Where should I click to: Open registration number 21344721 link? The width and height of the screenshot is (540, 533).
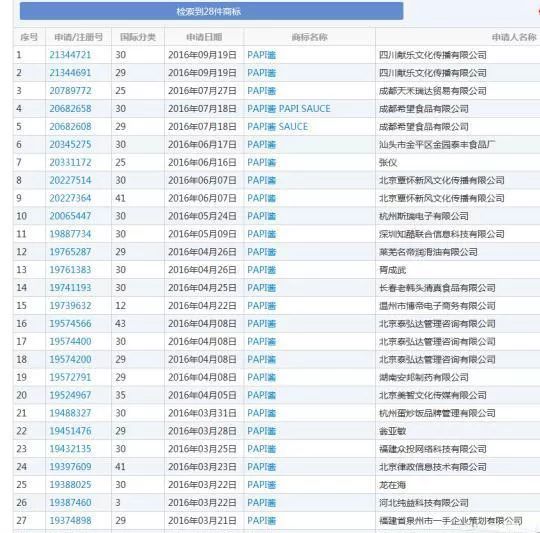tap(70, 55)
